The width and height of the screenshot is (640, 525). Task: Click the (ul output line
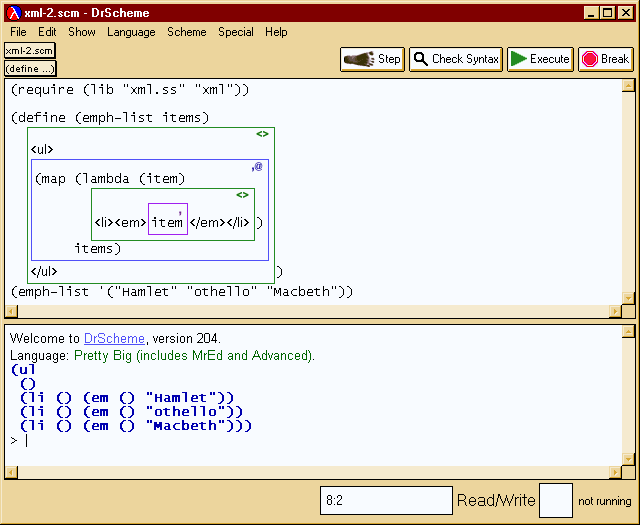tap(23, 370)
